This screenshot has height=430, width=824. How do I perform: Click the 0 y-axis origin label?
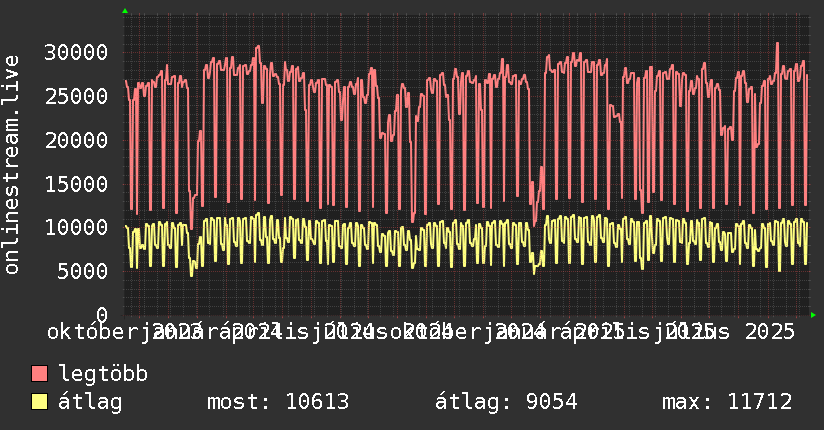[x=102, y=315]
